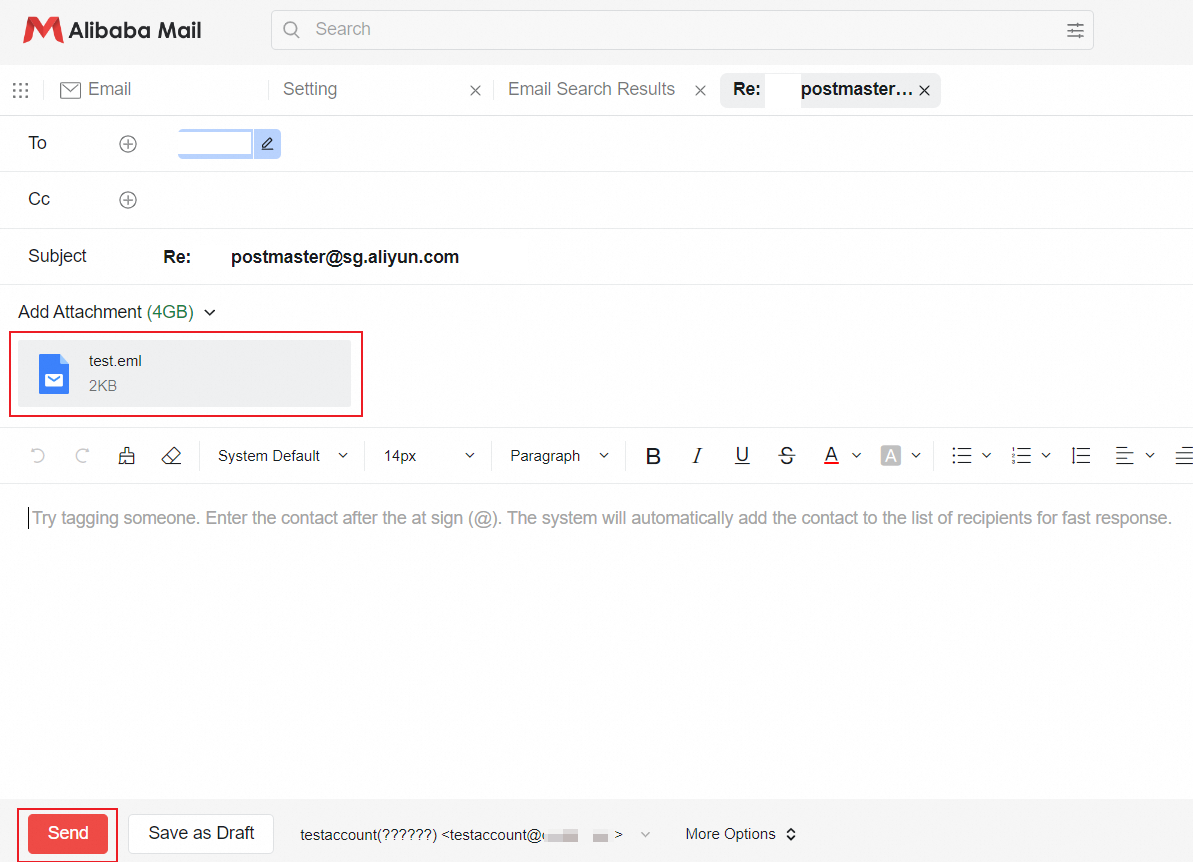Image resolution: width=1193 pixels, height=862 pixels.
Task: Click the test.eml file icon
Action: (54, 374)
